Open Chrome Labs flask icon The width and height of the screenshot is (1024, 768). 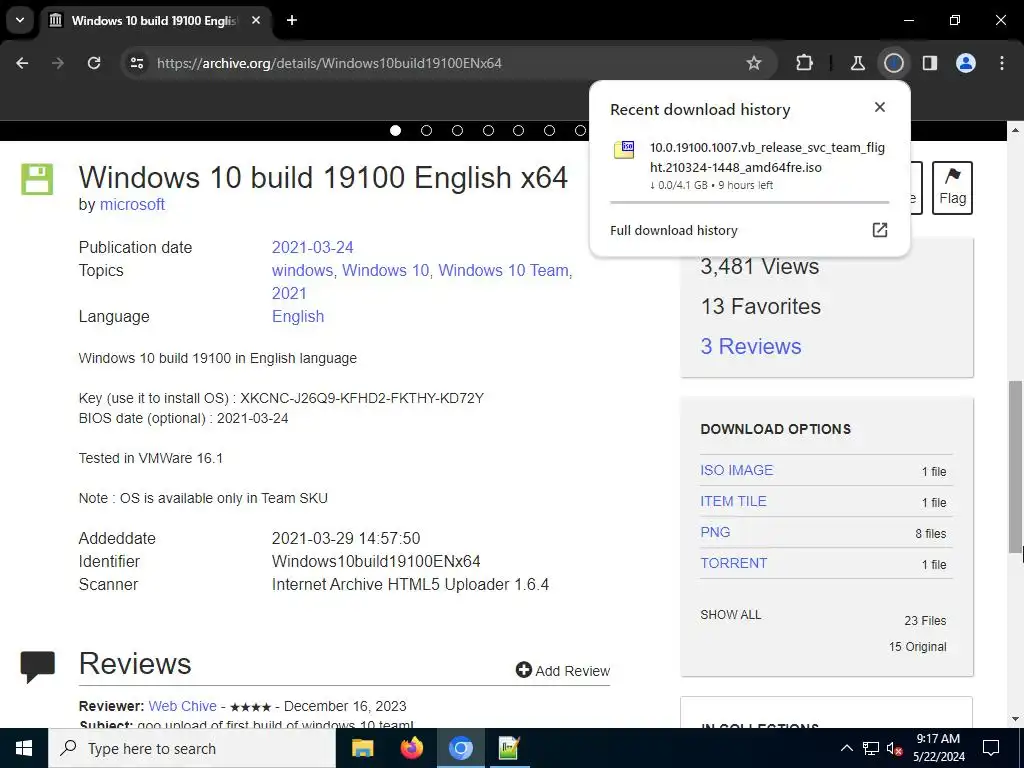[857, 63]
